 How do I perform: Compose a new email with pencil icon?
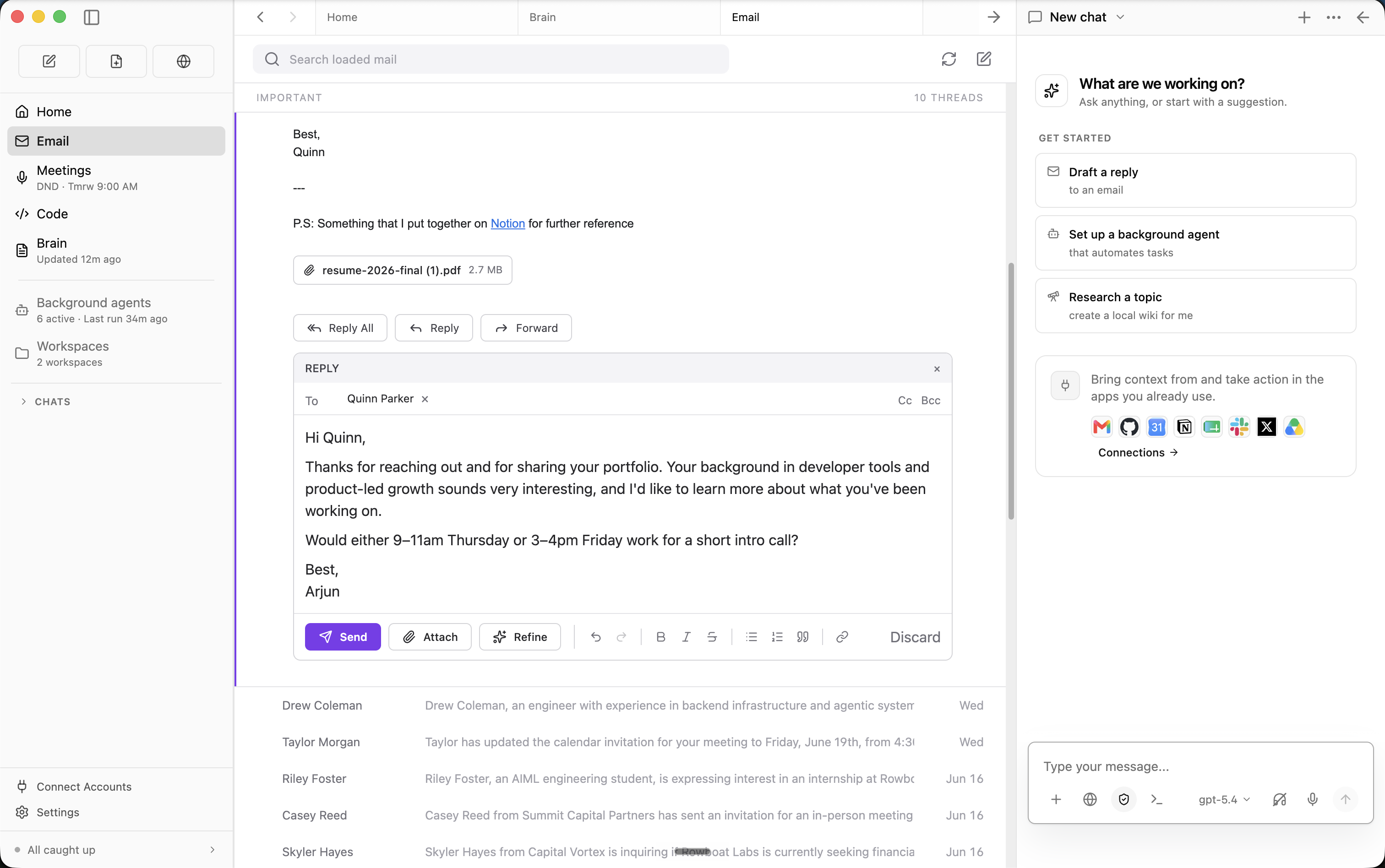(984, 59)
